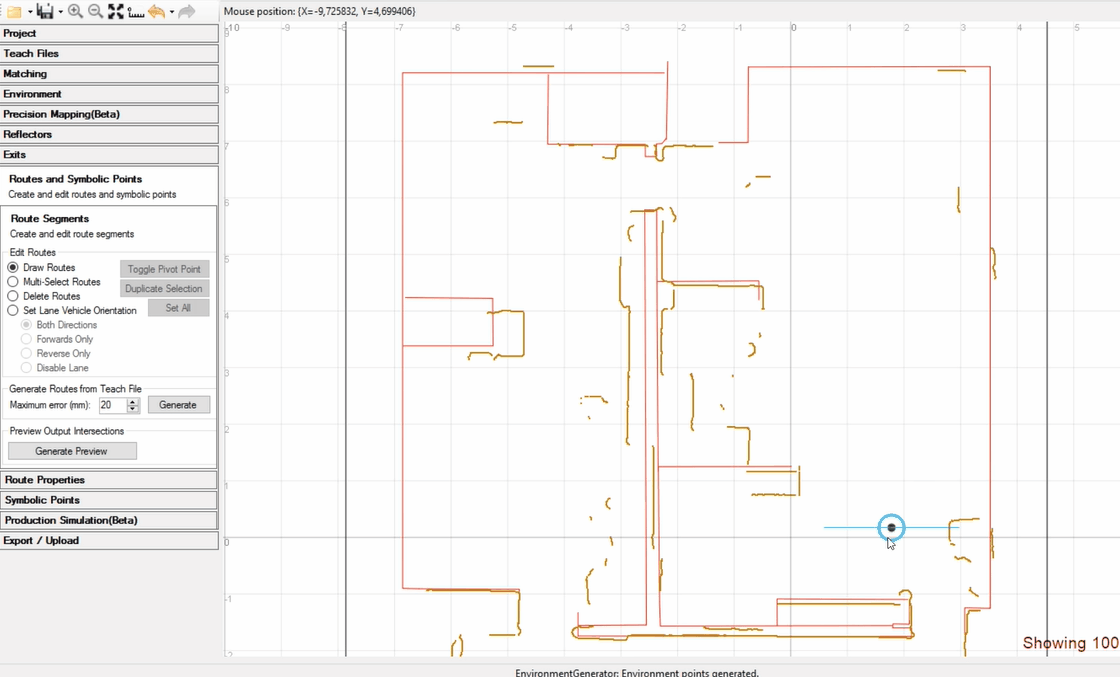Open project via the folder icon

pos(14,11)
